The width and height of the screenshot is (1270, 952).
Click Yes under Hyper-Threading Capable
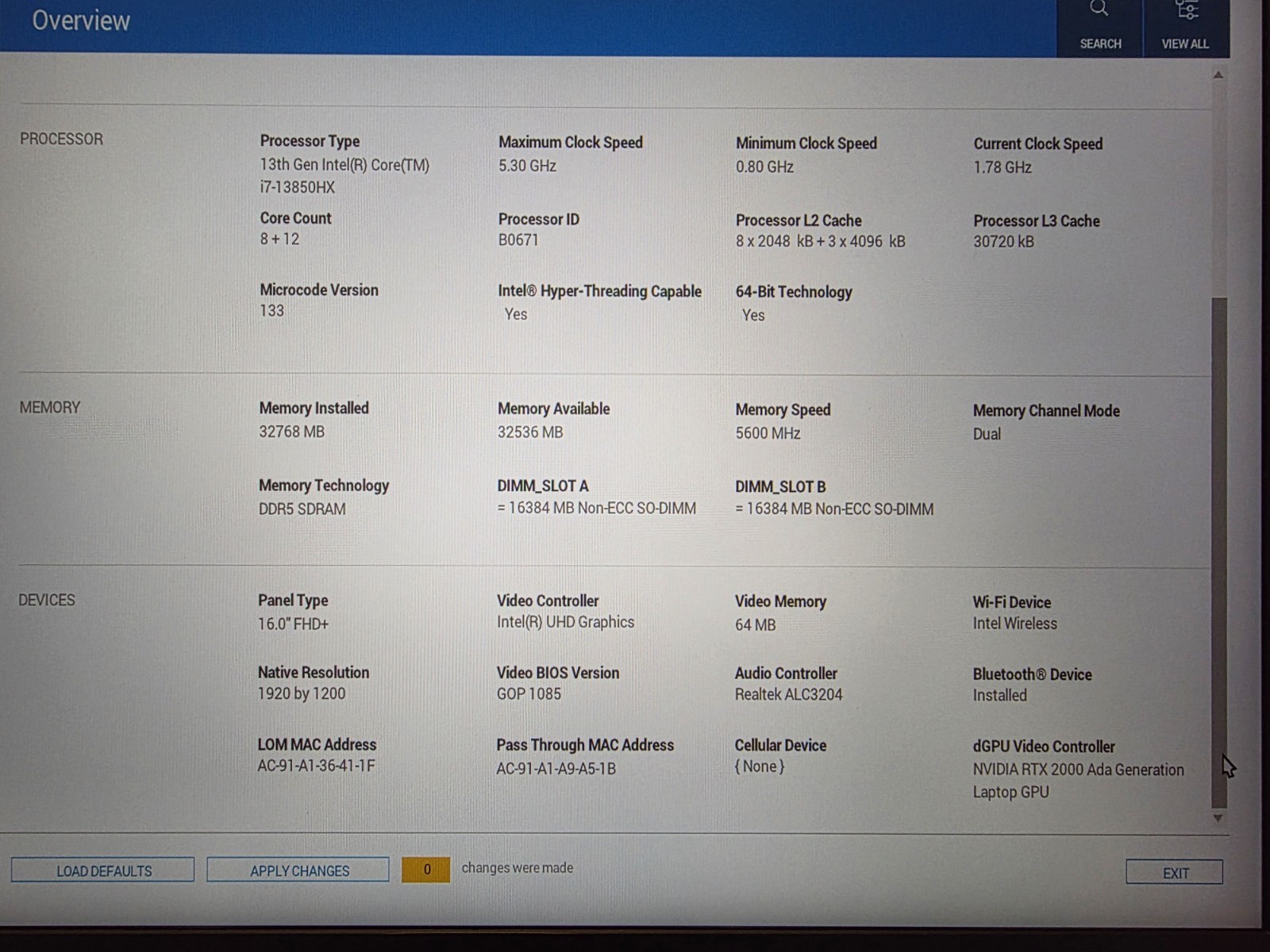[516, 314]
